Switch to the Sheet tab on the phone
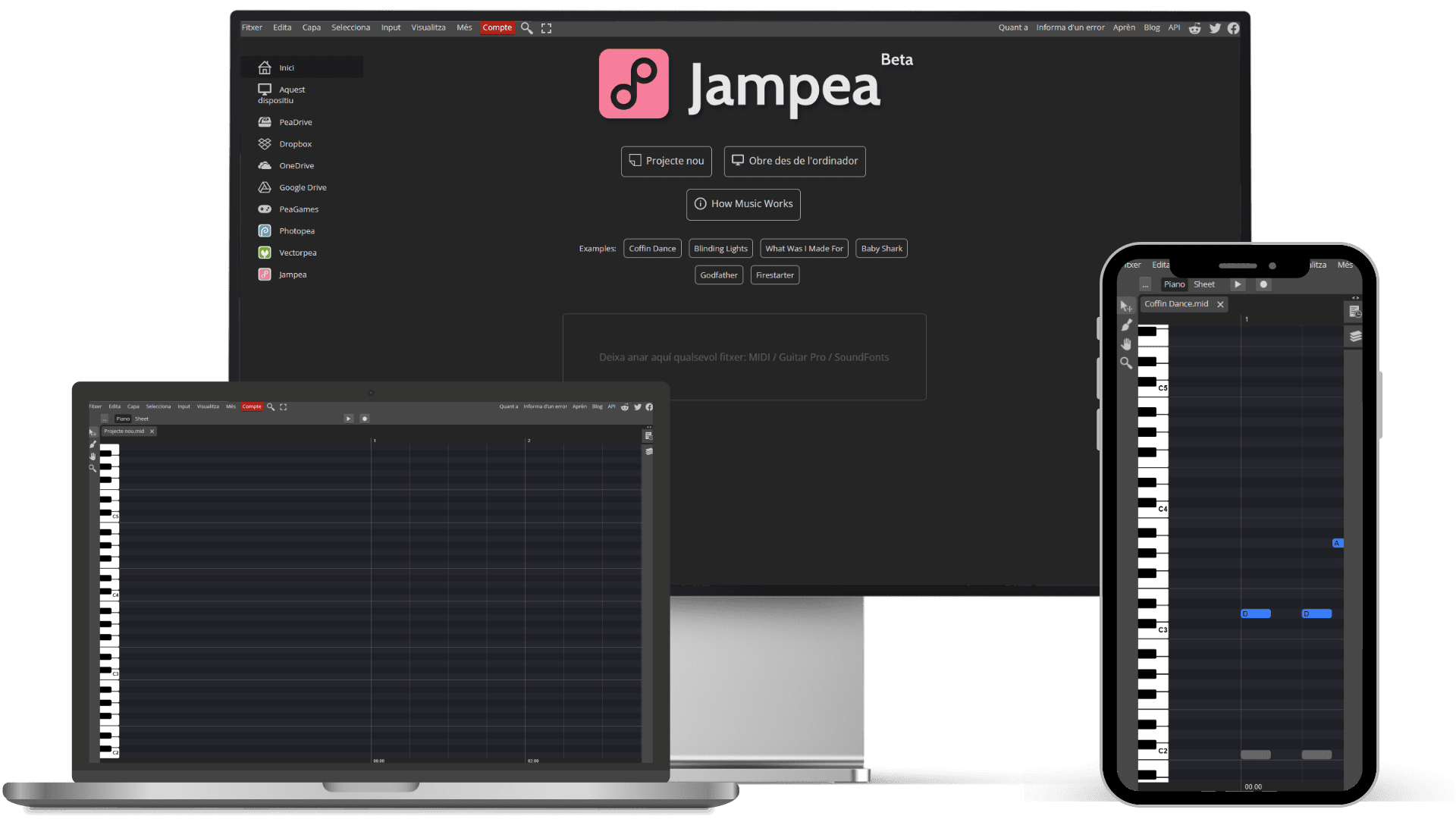The height and width of the screenshot is (819, 1456). tap(1204, 284)
